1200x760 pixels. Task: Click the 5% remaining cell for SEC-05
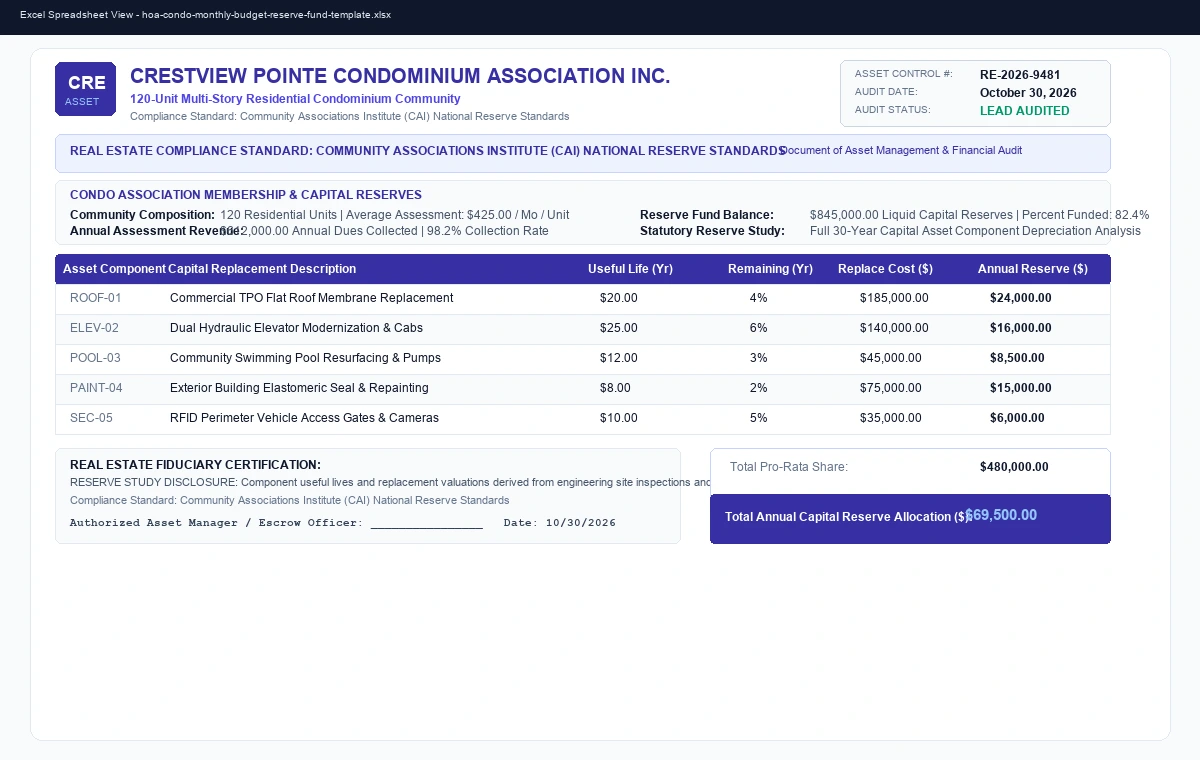(759, 418)
